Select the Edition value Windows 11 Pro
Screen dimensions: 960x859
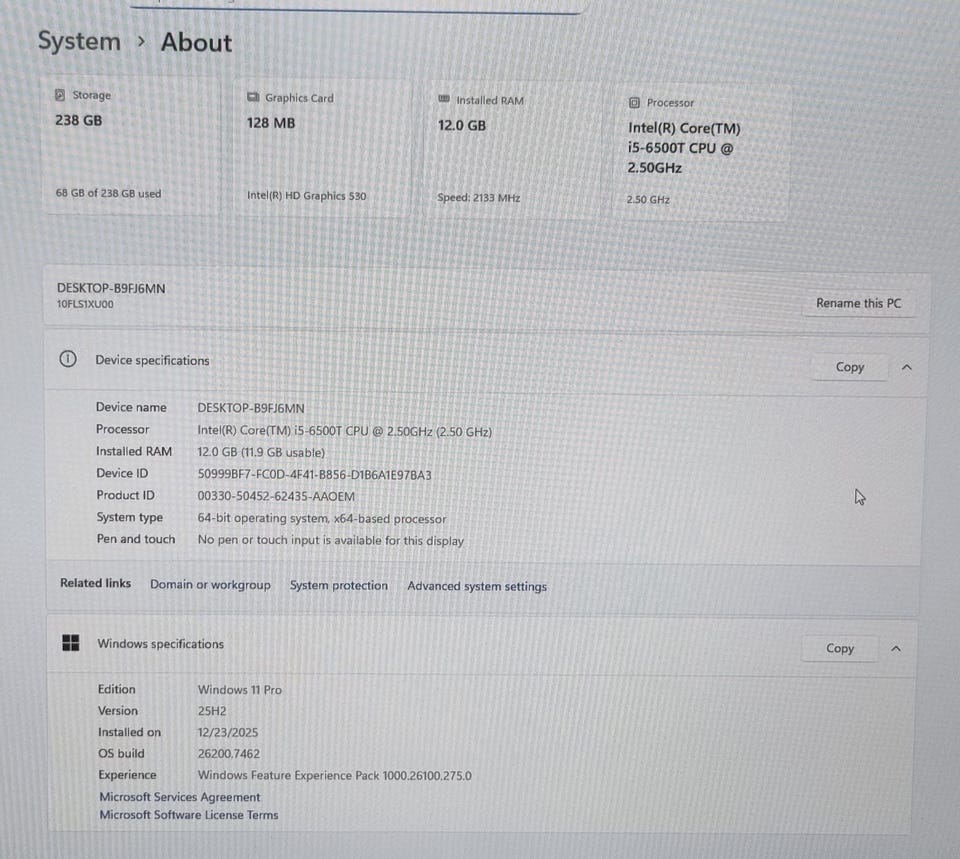coord(239,690)
